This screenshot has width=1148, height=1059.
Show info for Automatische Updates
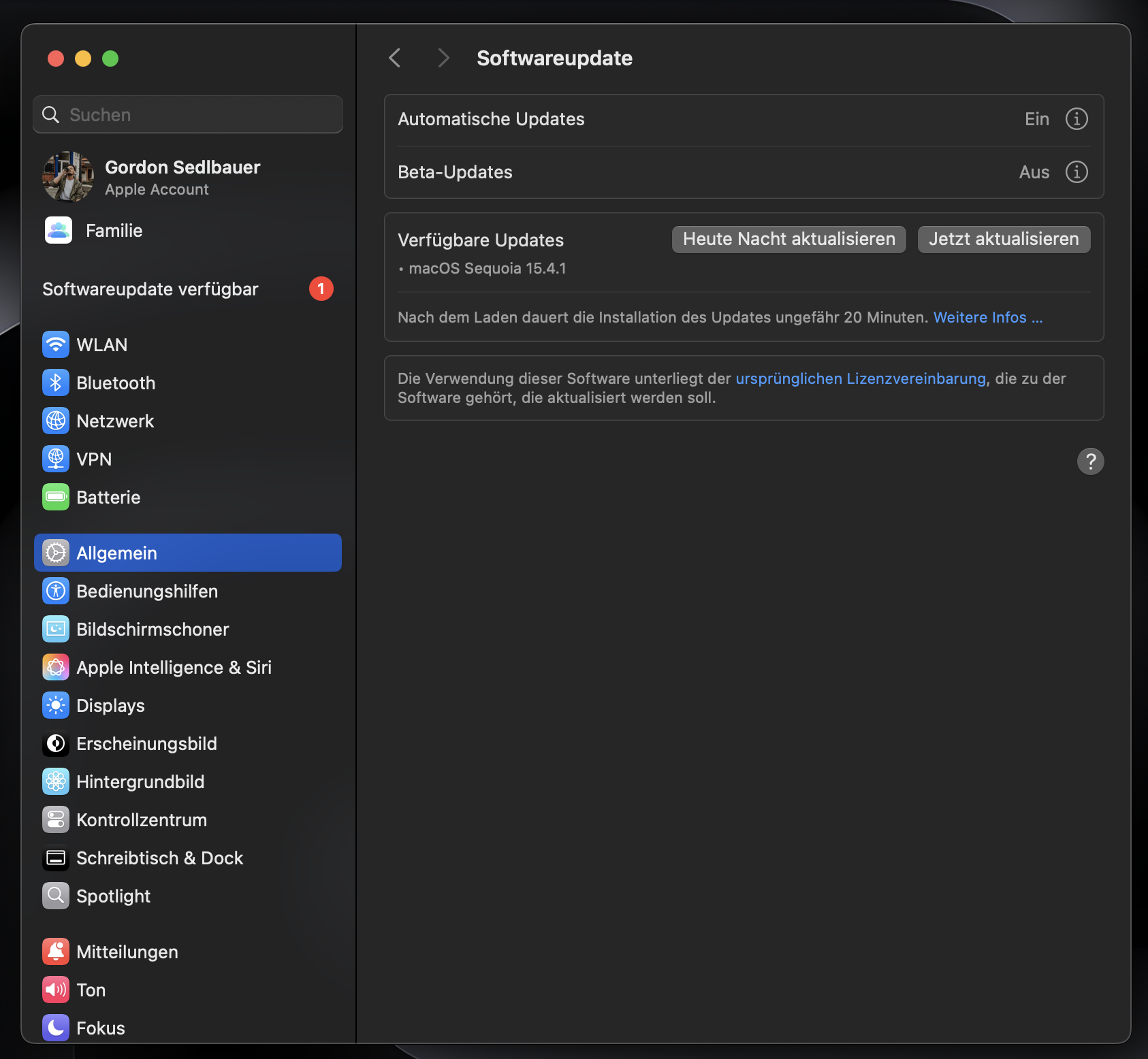pyautogui.click(x=1077, y=118)
